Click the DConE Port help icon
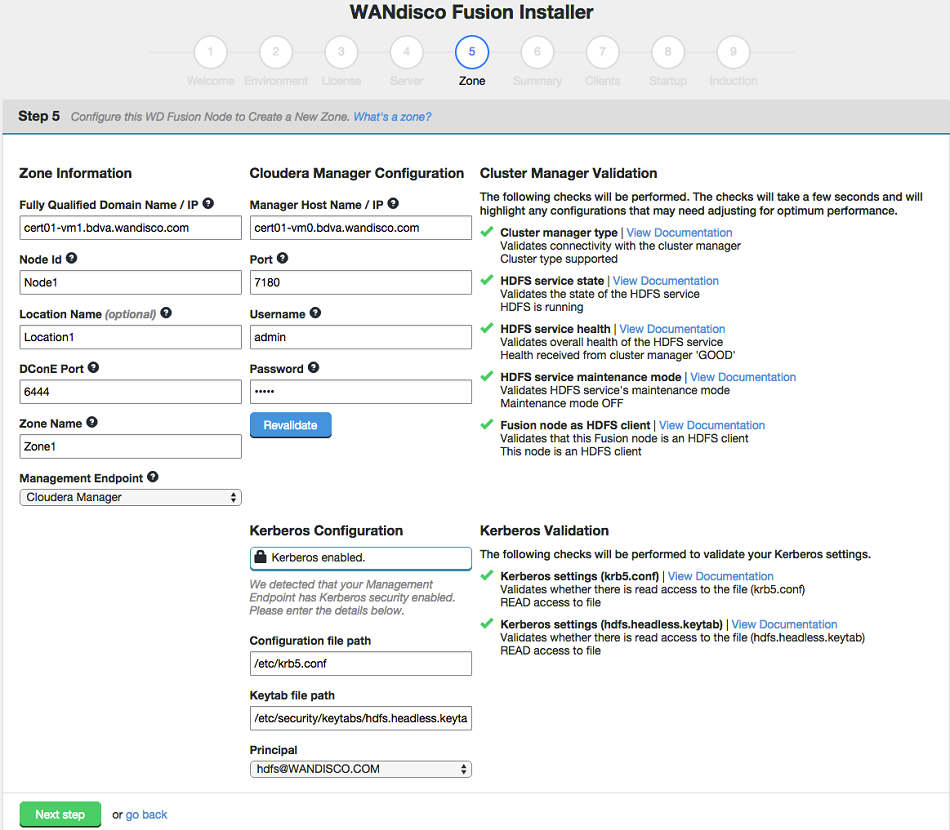The height and width of the screenshot is (830, 950). (93, 367)
